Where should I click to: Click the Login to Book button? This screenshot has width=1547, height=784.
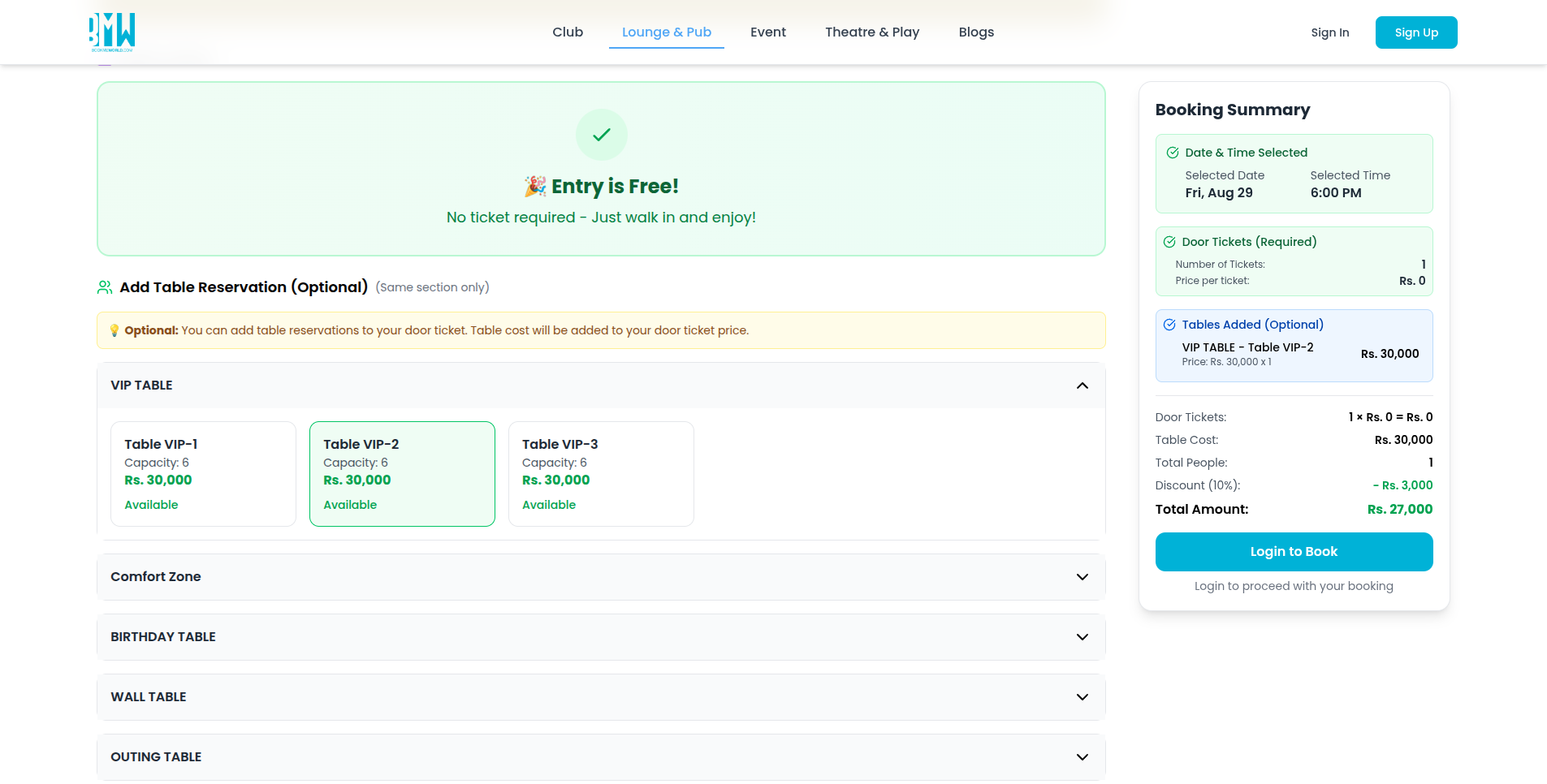coord(1294,552)
